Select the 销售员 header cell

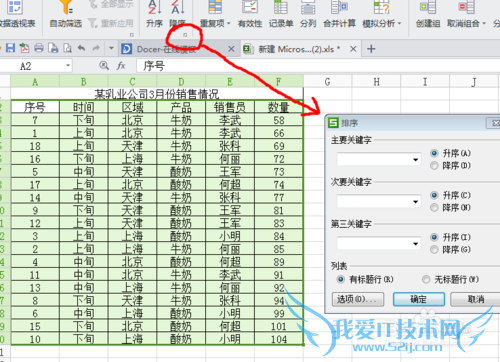click(x=230, y=107)
